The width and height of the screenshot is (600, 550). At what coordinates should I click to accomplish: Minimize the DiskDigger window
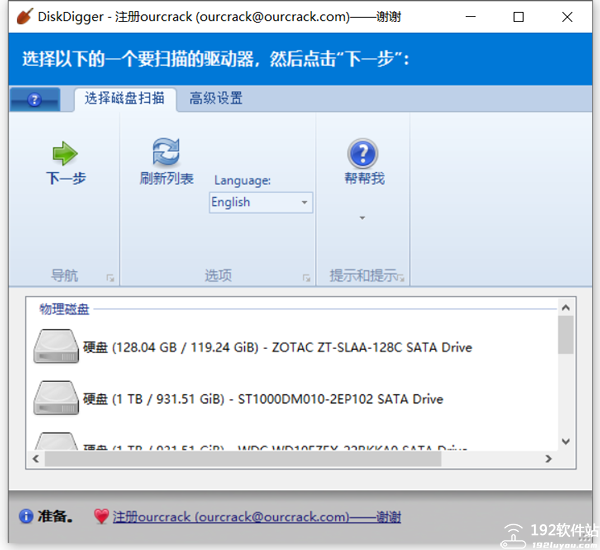[470, 17]
